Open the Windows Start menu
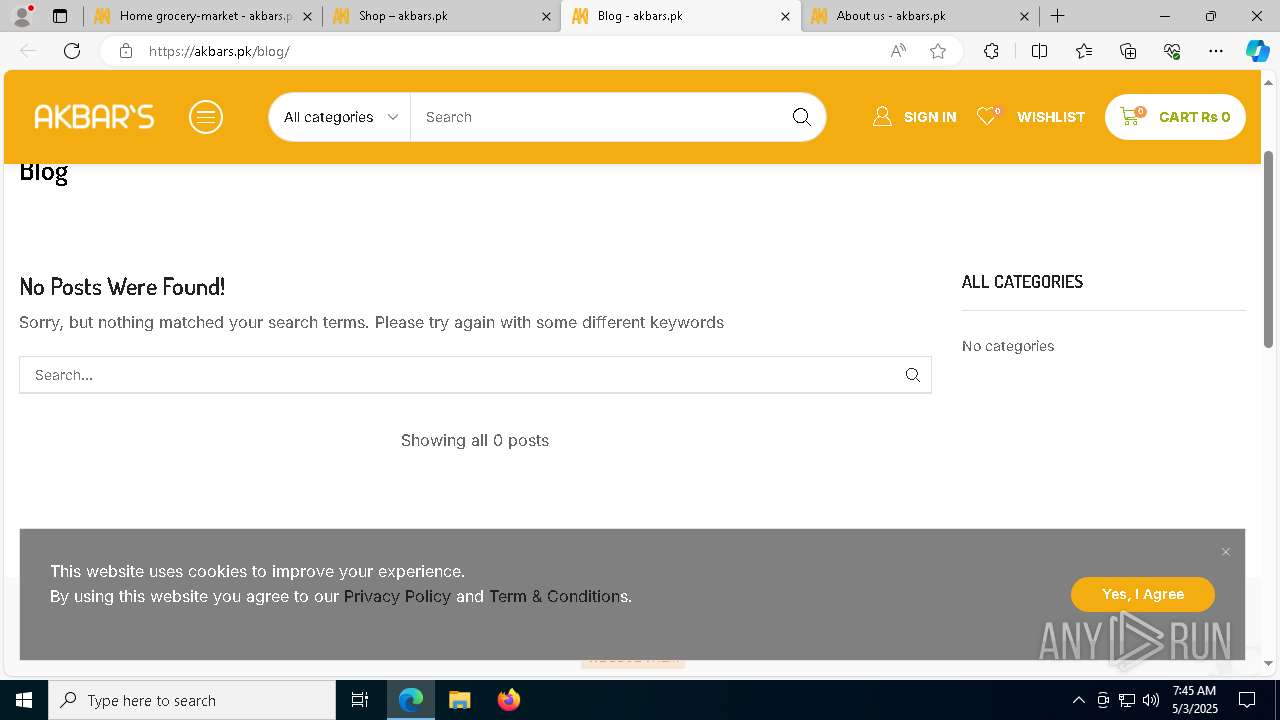1280x720 pixels. tap(24, 700)
